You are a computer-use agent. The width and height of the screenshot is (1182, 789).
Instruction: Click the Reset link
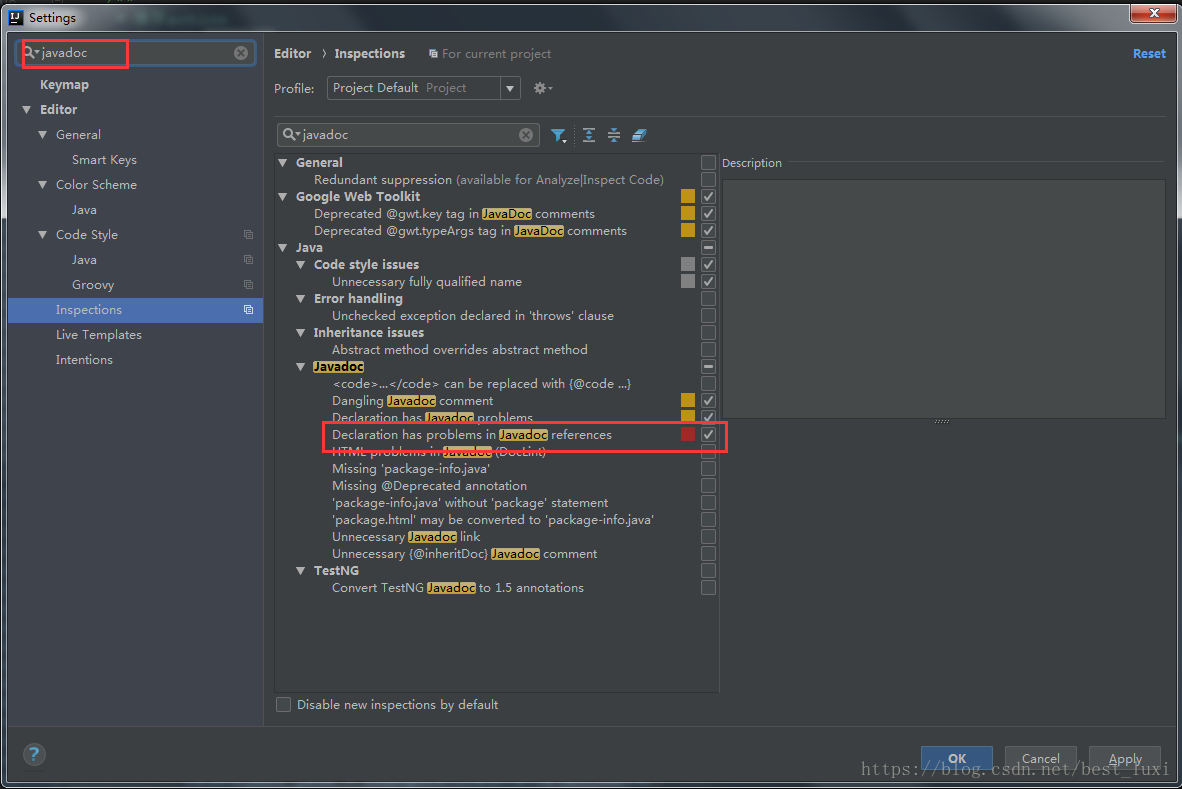pyautogui.click(x=1148, y=54)
